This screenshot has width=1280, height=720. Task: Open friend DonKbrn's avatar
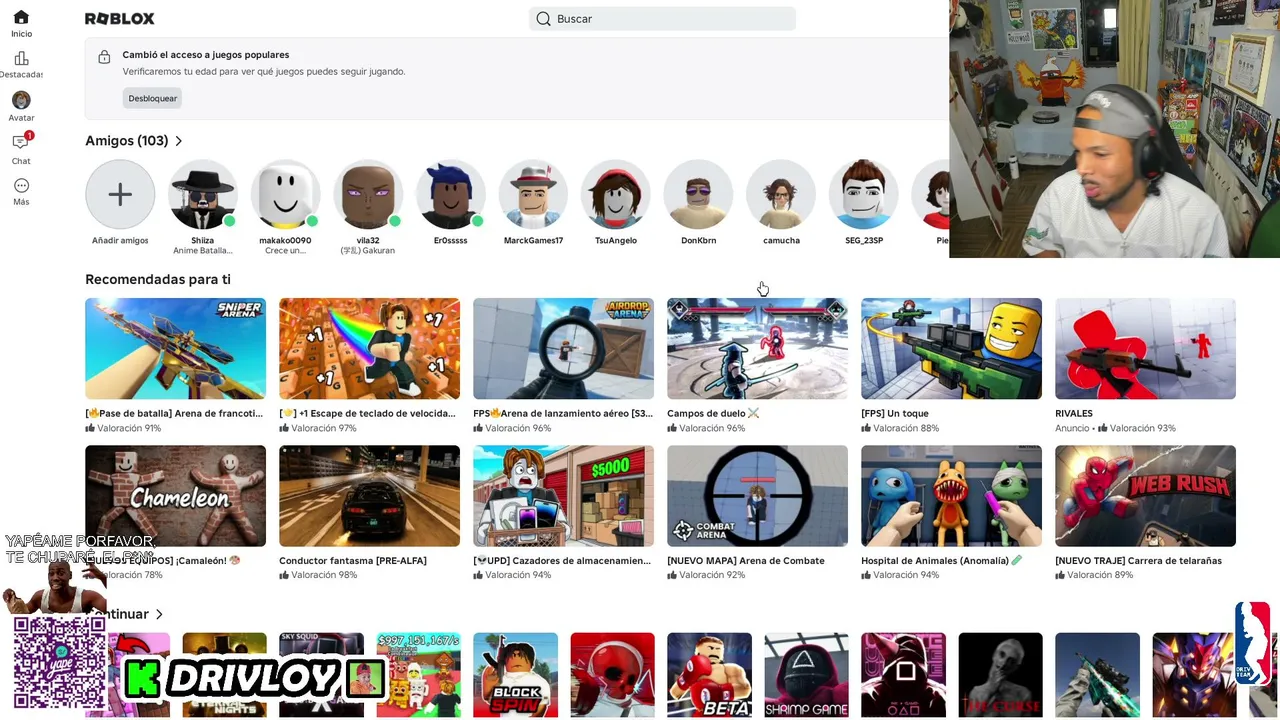[x=699, y=194]
